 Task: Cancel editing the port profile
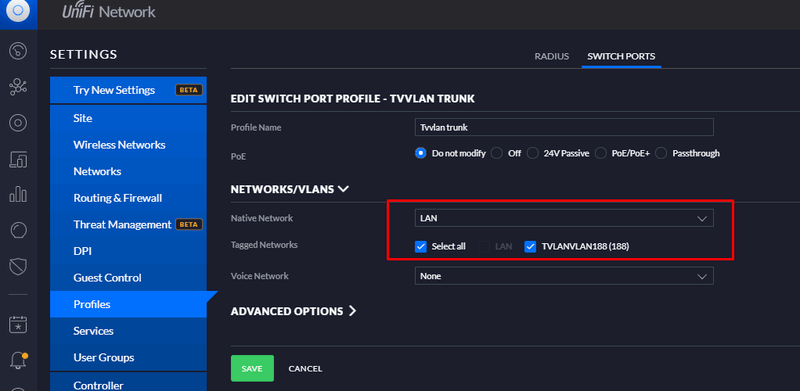tap(305, 369)
